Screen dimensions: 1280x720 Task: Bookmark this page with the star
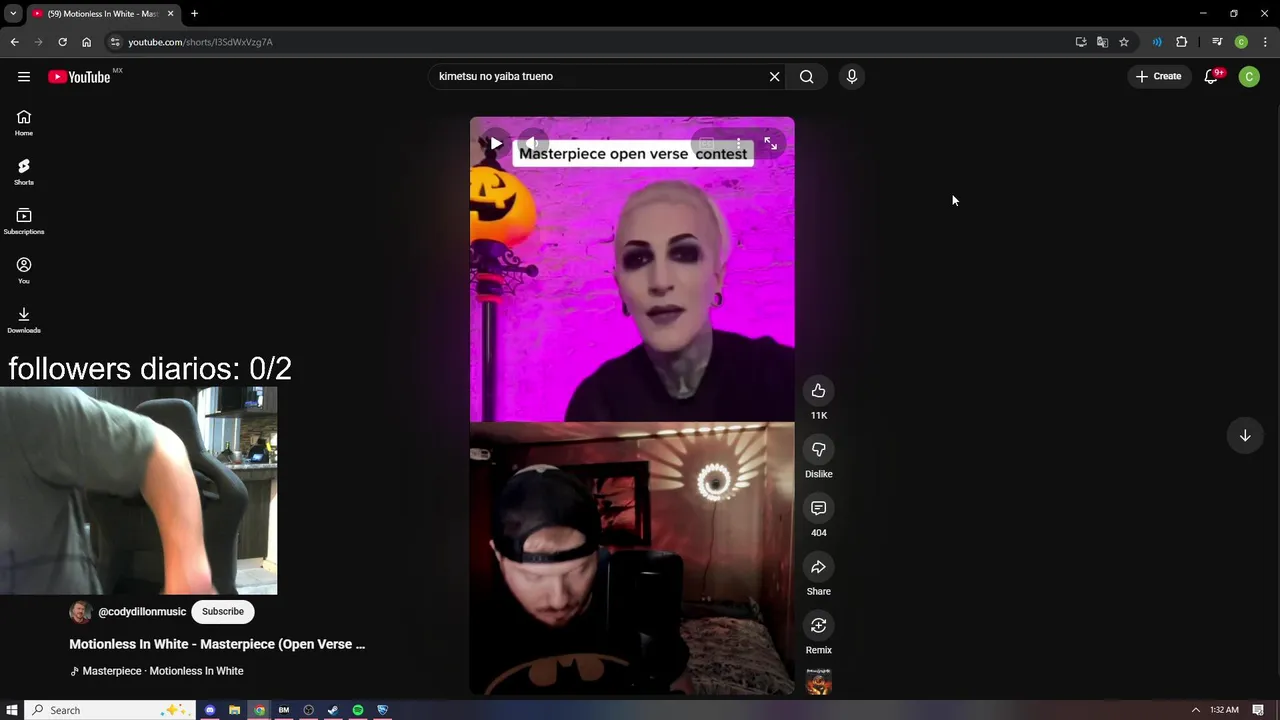(1124, 42)
